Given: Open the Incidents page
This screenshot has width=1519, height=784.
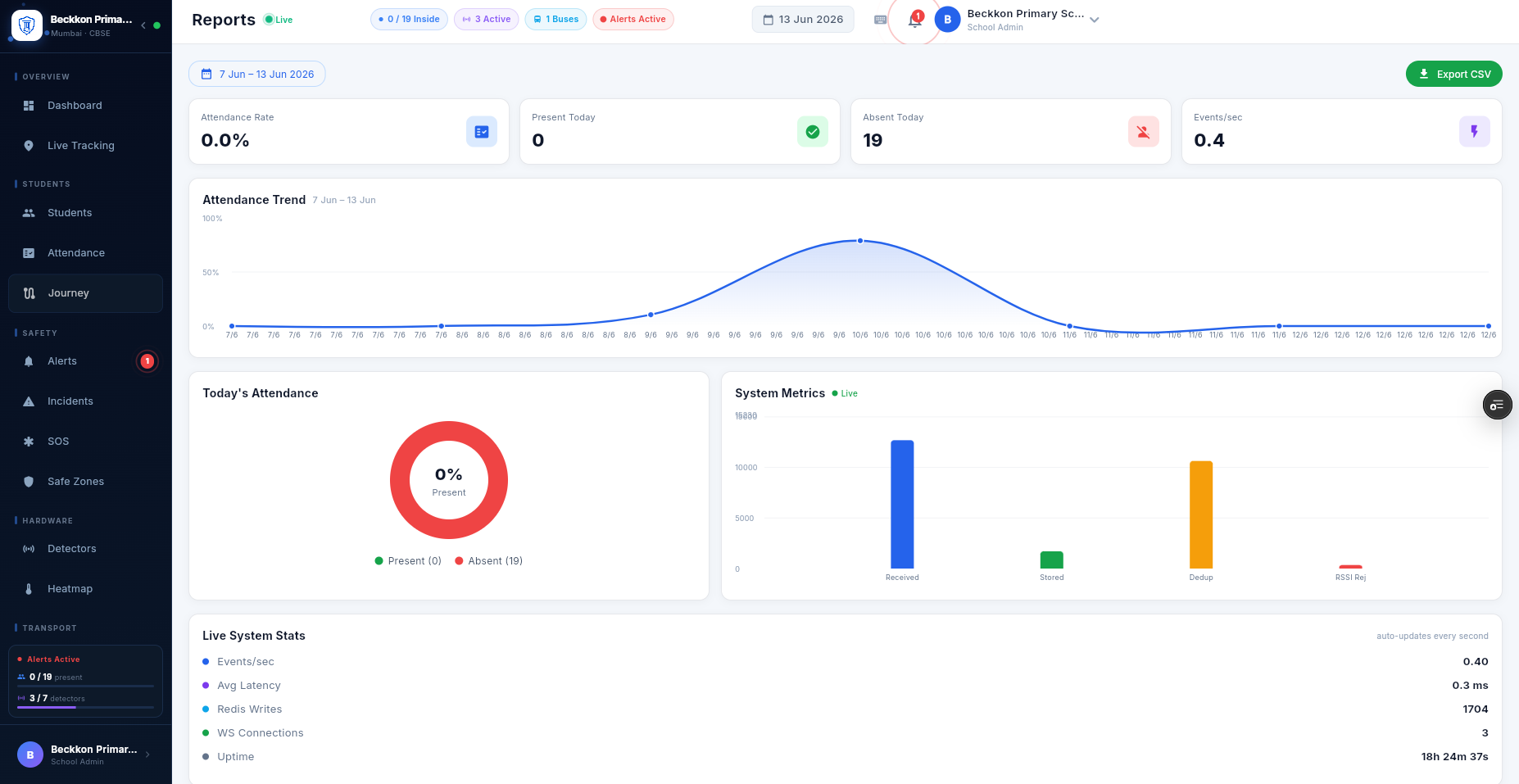Looking at the screenshot, I should (85, 401).
